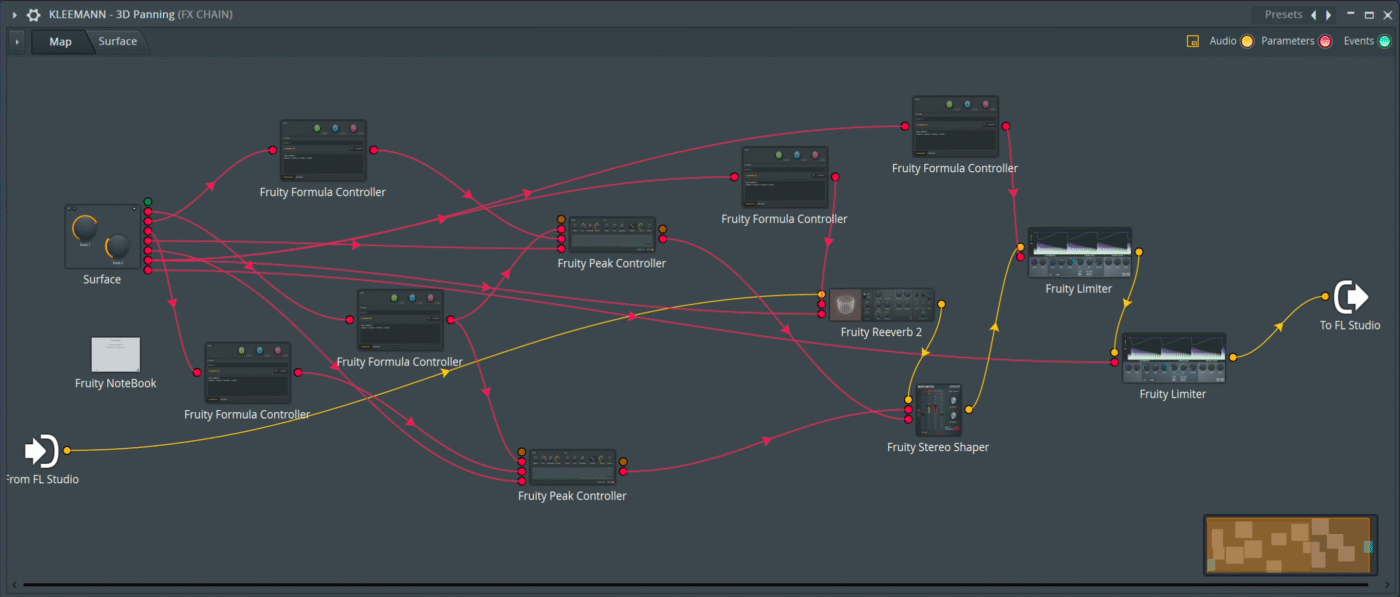Select the Fruity Stereo Shaper node
Image resolution: width=1400 pixels, height=597 pixels.
(x=937, y=409)
